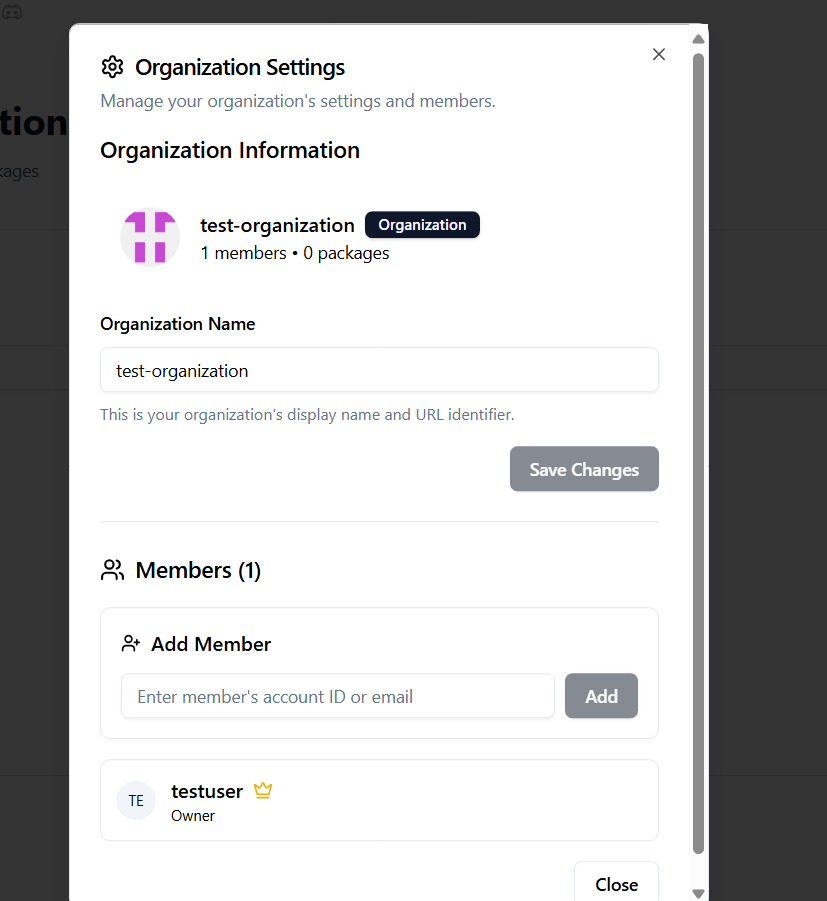Image resolution: width=827 pixels, height=901 pixels.
Task: Focus the Organization Name text field
Action: coord(379,370)
